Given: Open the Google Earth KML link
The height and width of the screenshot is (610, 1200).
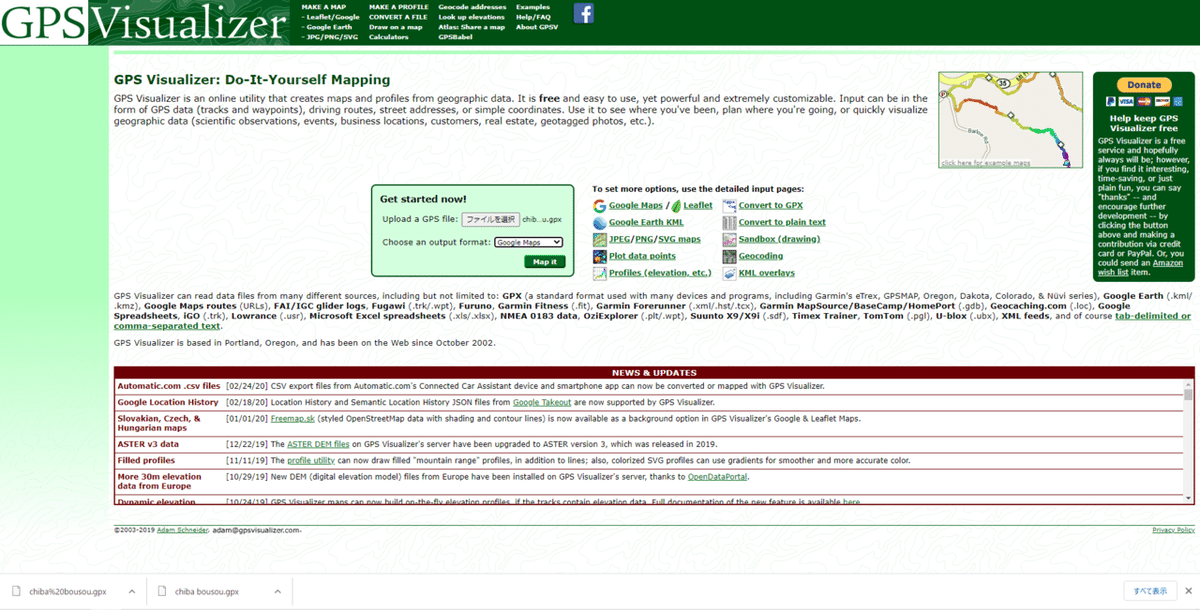Looking at the screenshot, I should point(646,223).
